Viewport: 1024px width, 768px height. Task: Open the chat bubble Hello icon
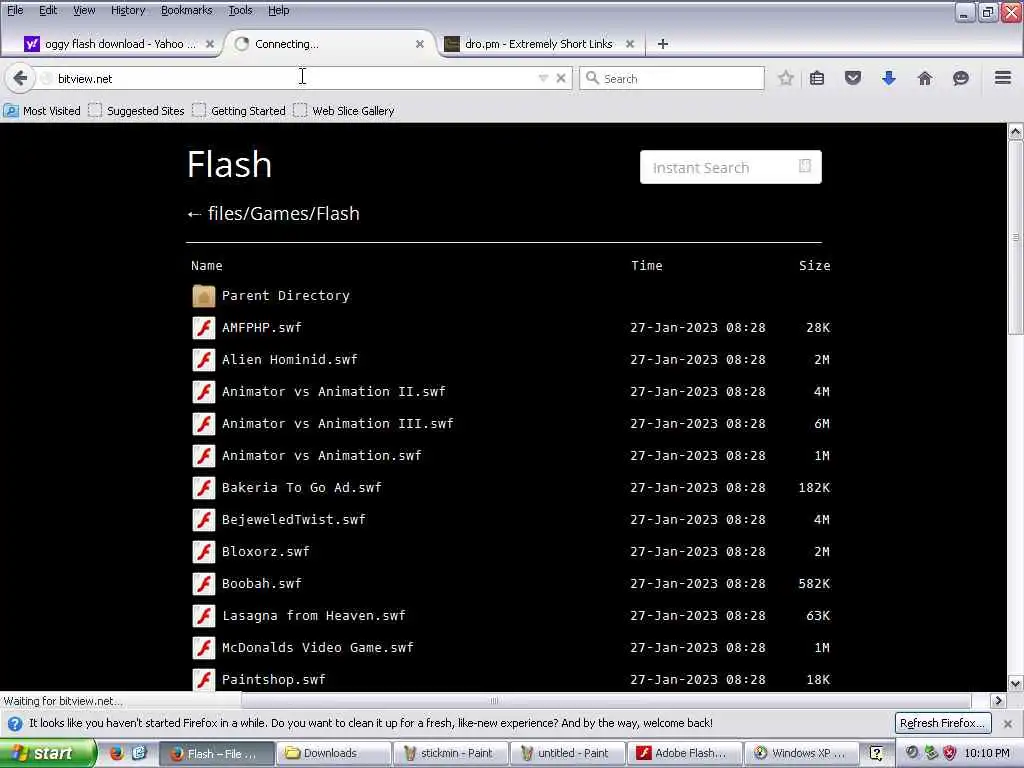click(961, 78)
